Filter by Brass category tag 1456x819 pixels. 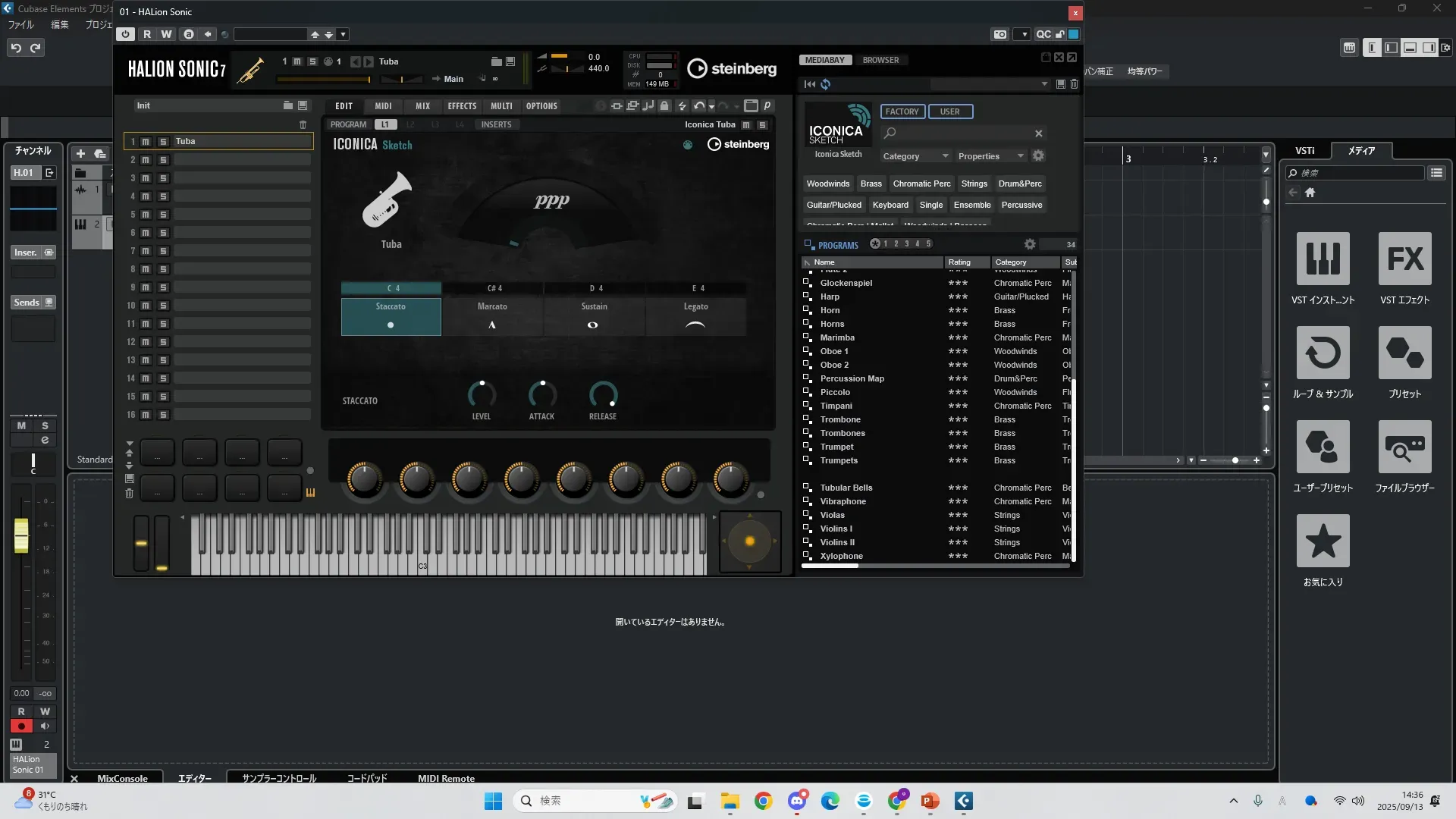pyautogui.click(x=871, y=184)
